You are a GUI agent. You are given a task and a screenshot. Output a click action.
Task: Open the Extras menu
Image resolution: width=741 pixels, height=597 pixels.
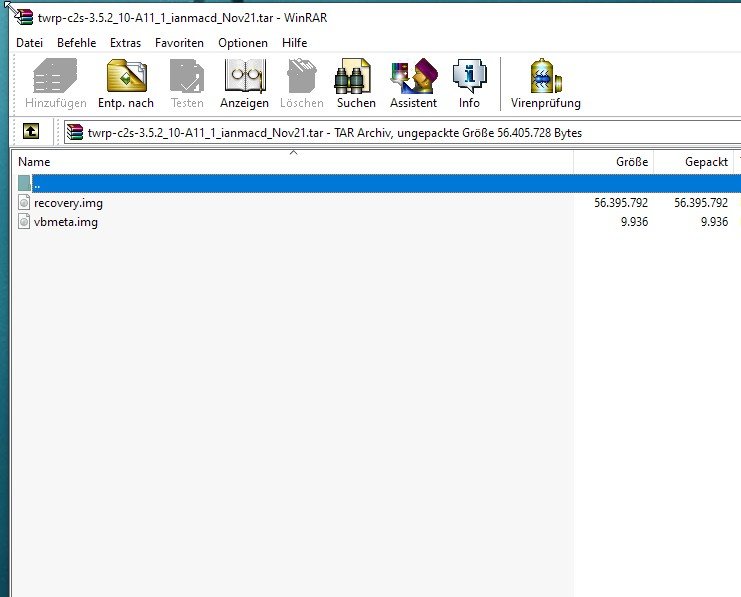coord(125,43)
